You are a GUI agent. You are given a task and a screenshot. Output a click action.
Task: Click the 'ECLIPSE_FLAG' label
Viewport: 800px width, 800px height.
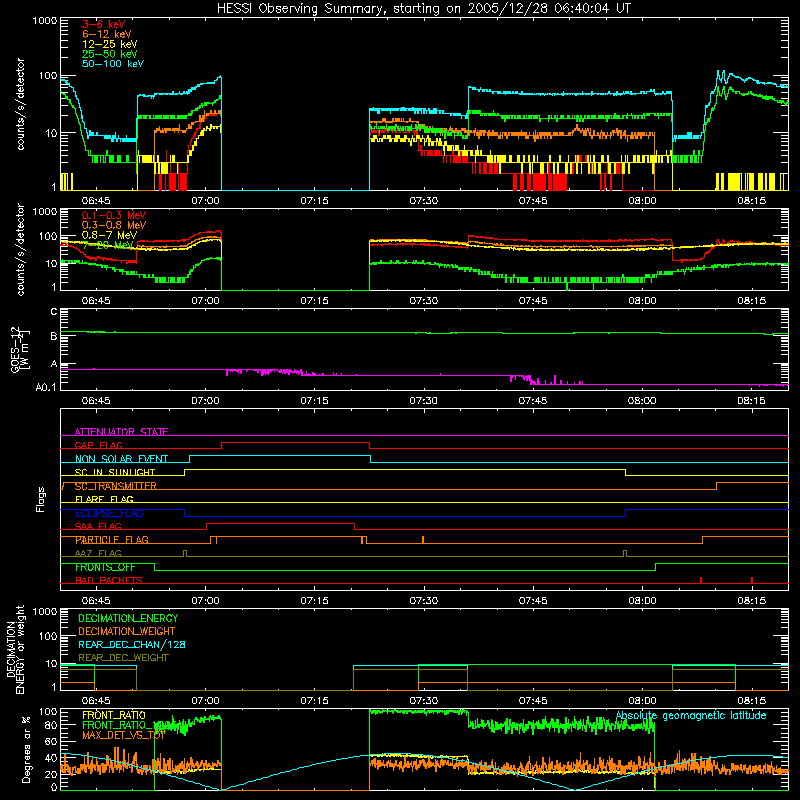(109, 513)
